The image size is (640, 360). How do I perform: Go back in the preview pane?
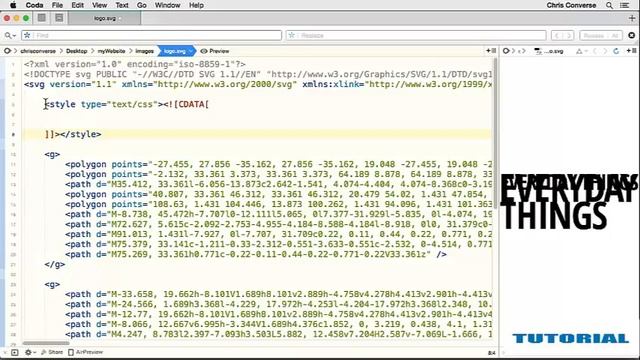(x=595, y=51)
